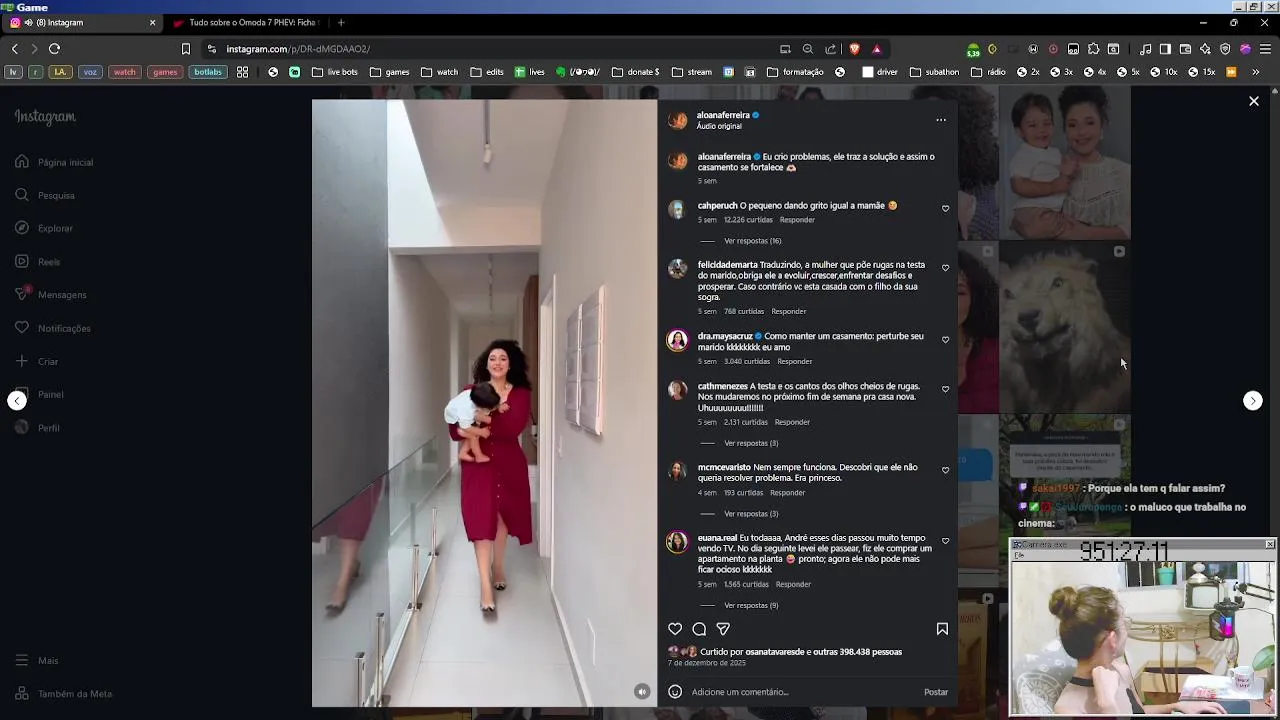Close the Instagram post overlay

tap(1254, 101)
